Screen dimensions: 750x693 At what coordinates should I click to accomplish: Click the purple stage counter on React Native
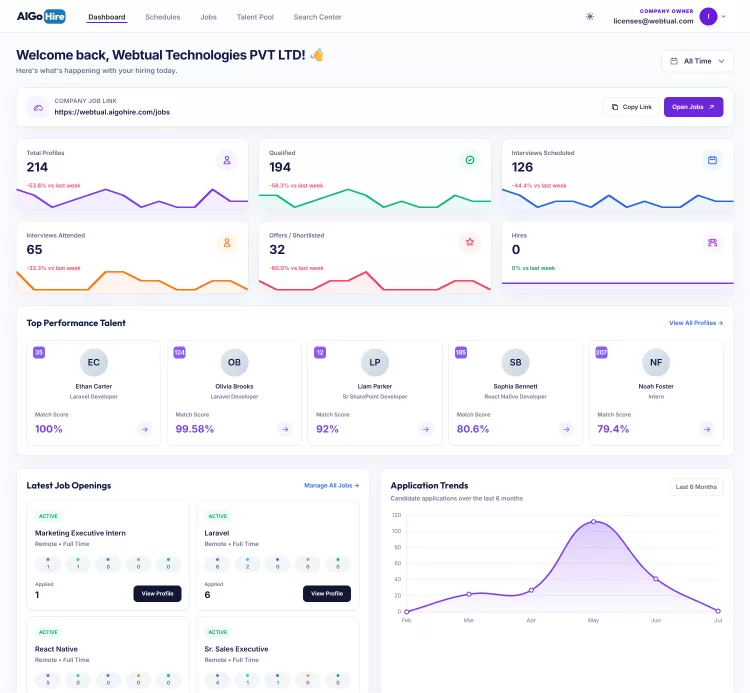pos(48,680)
